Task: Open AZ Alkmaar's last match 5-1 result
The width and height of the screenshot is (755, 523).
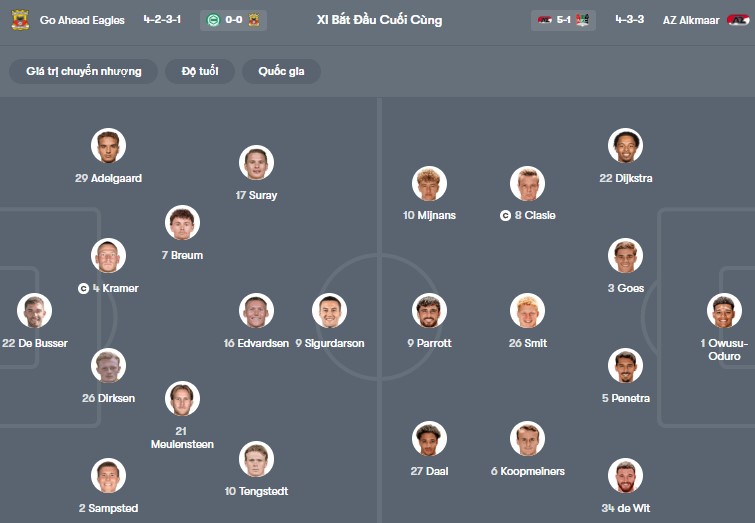Action: pos(563,20)
